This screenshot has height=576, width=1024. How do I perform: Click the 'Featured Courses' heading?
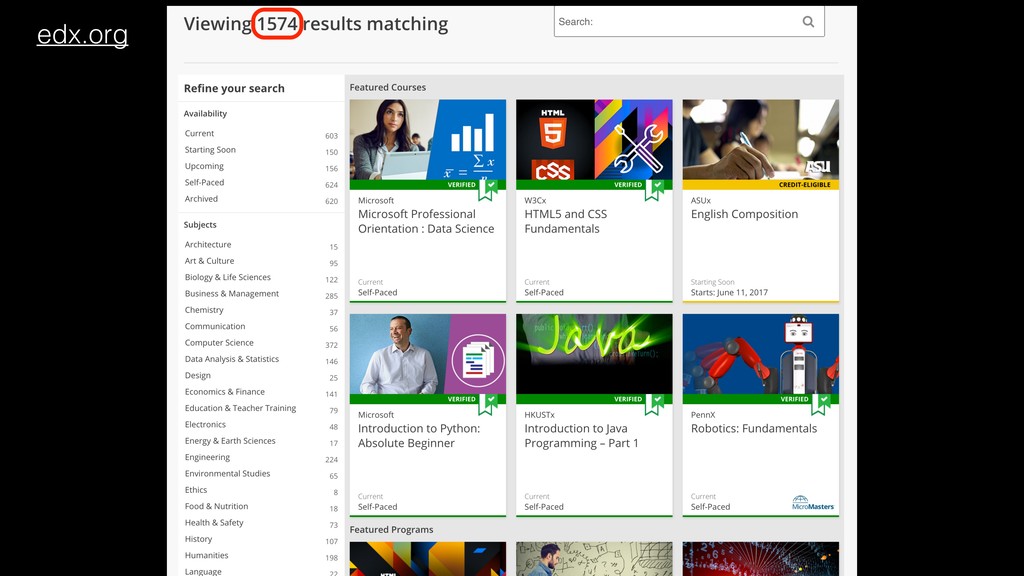pos(387,87)
